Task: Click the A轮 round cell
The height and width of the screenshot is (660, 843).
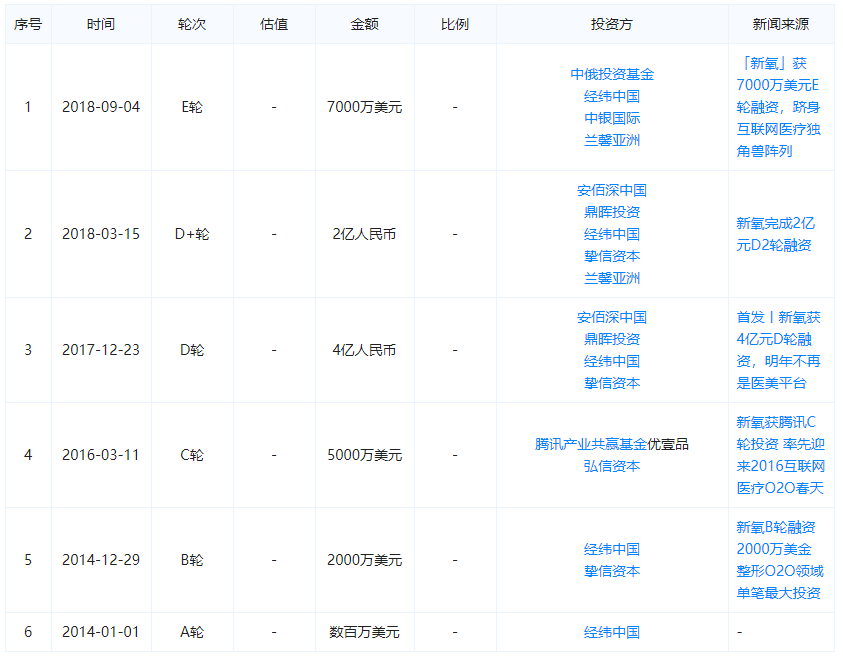Action: (x=192, y=632)
